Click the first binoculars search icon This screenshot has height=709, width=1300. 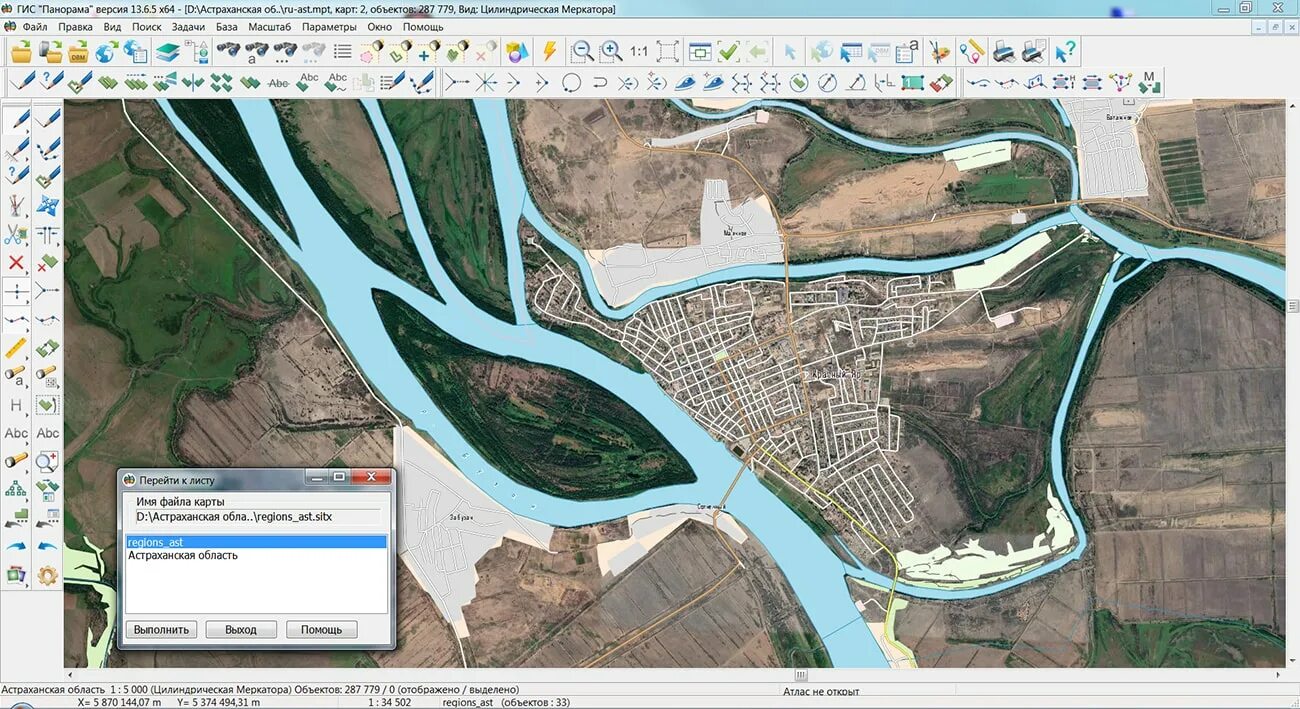coord(229,49)
